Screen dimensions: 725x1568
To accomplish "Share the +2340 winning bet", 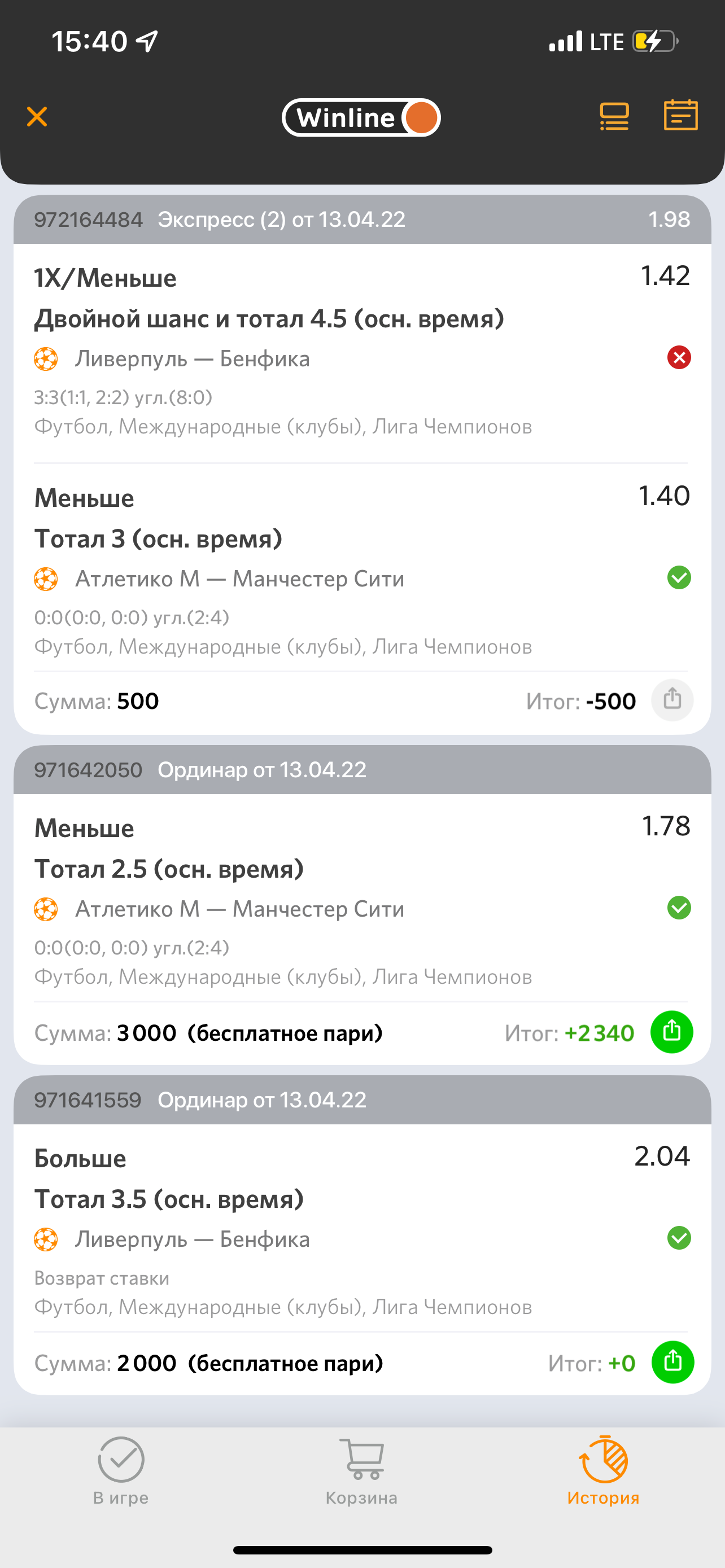I will point(672,1032).
